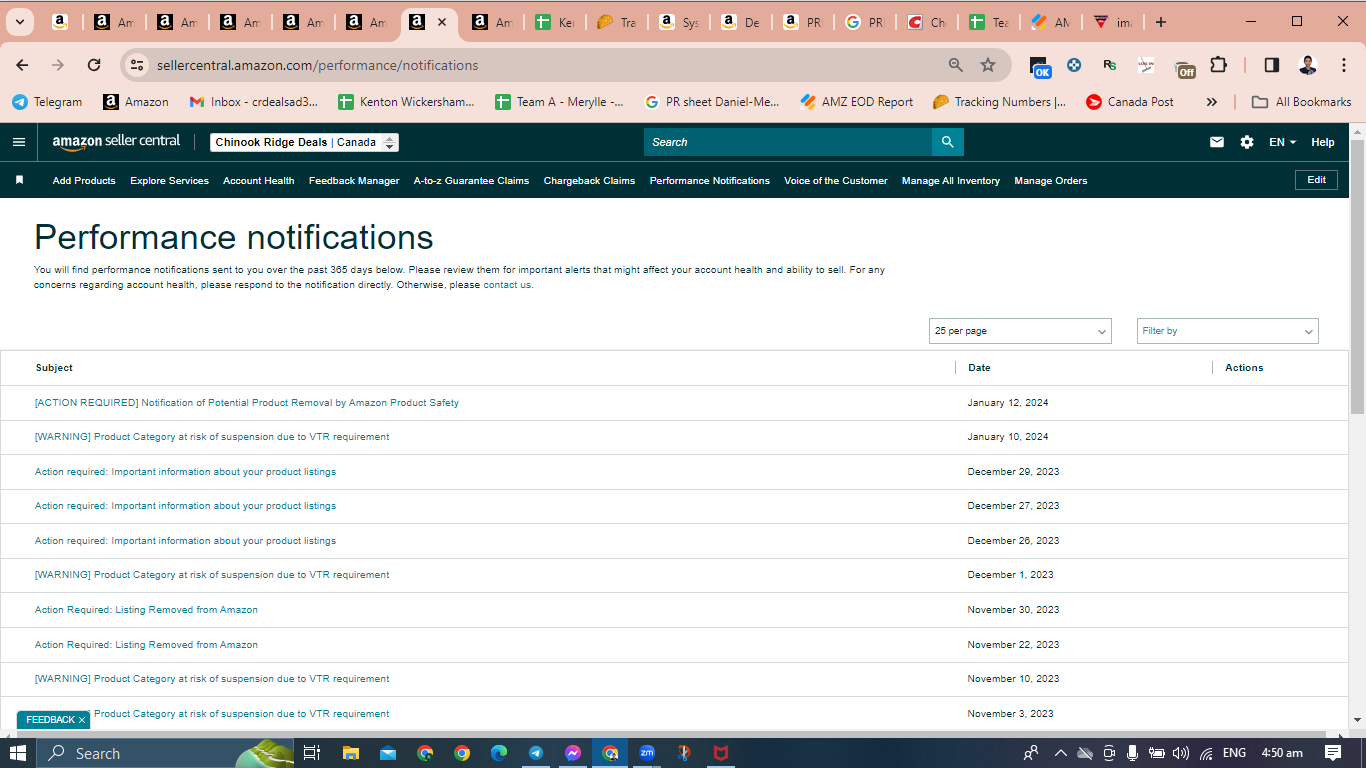Screen dimensions: 1366x768
Task: Open the Seller Central hamburger menu
Action: (18, 142)
